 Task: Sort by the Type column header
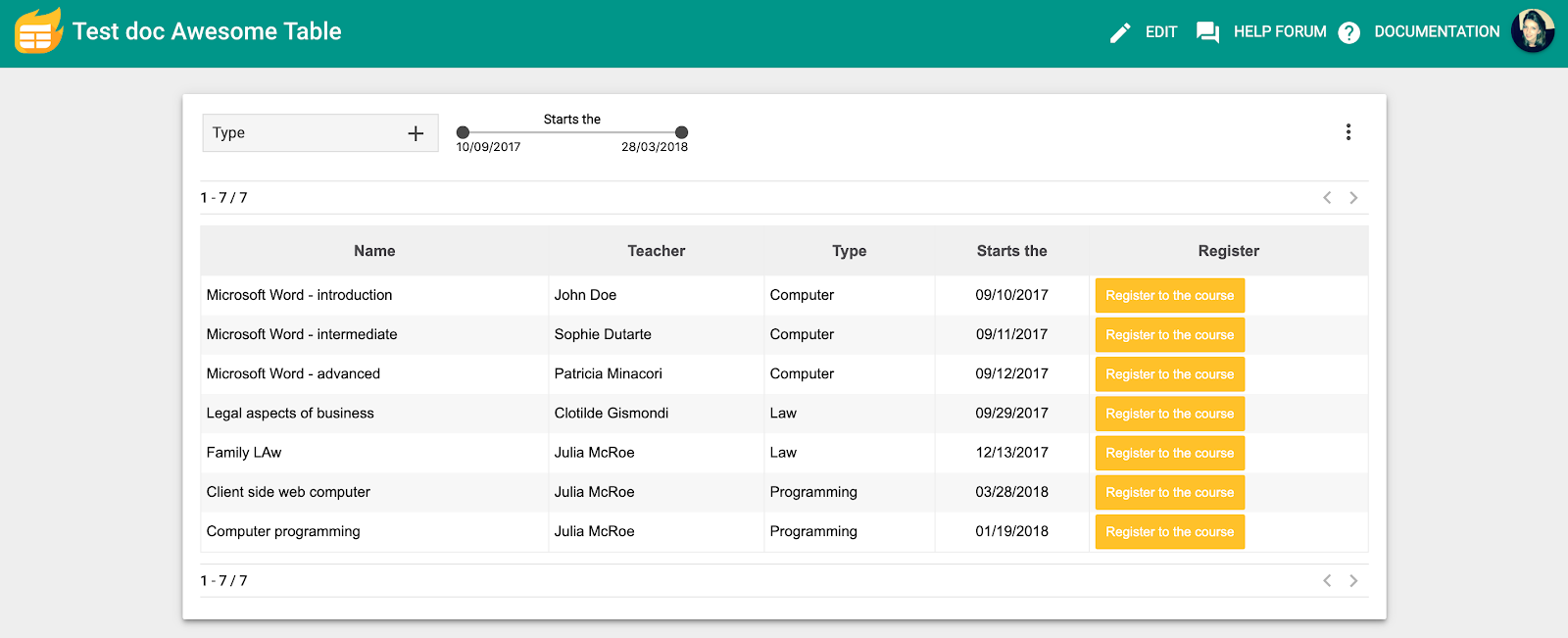(850, 251)
